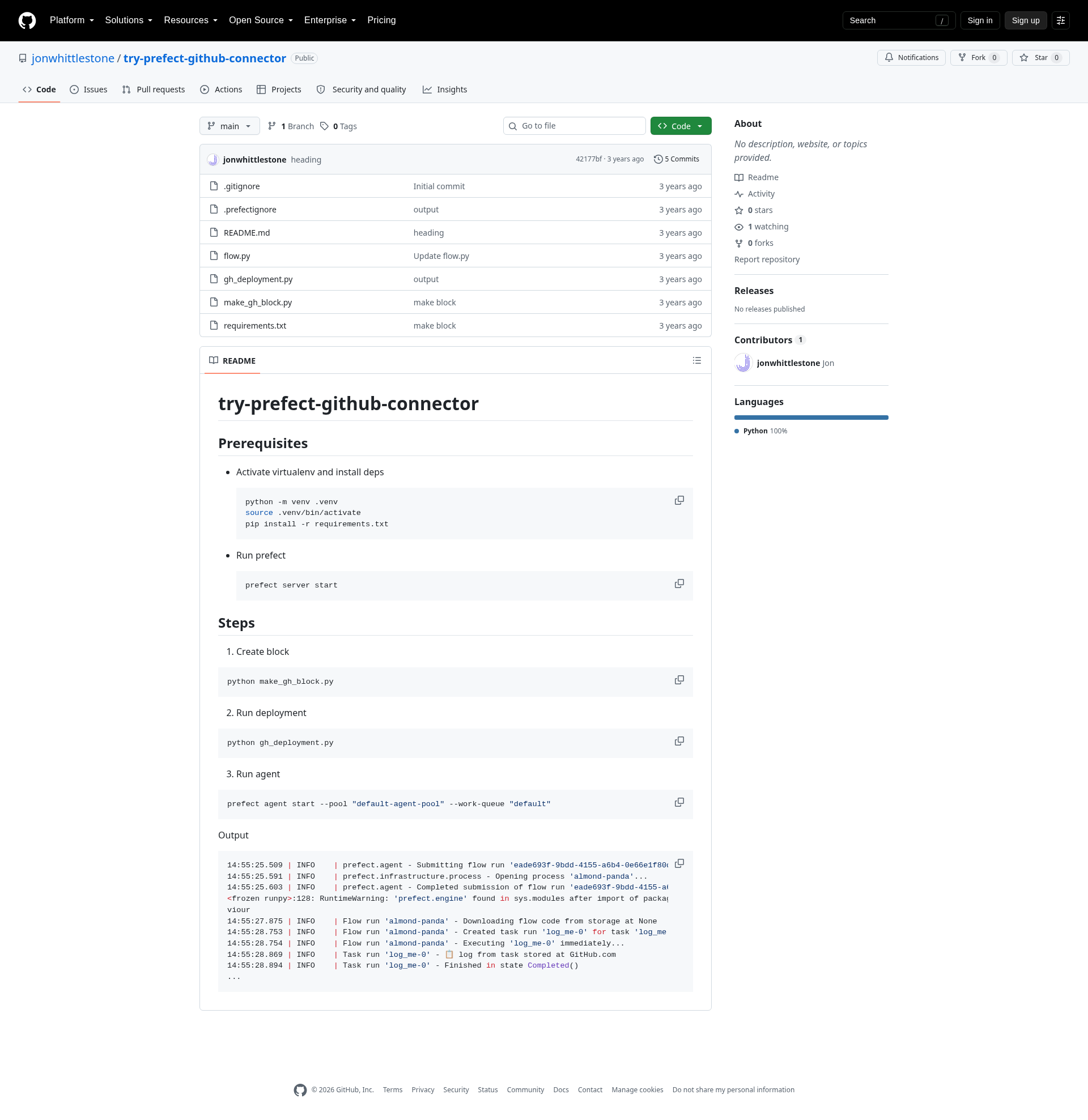Click Report repository
The height and width of the screenshot is (1120, 1088).
coord(767,259)
